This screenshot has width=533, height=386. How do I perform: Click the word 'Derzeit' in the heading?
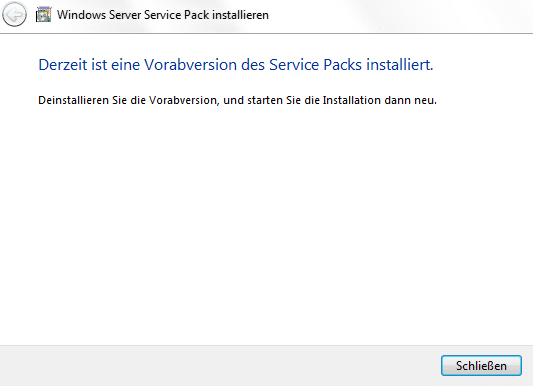(x=63, y=65)
